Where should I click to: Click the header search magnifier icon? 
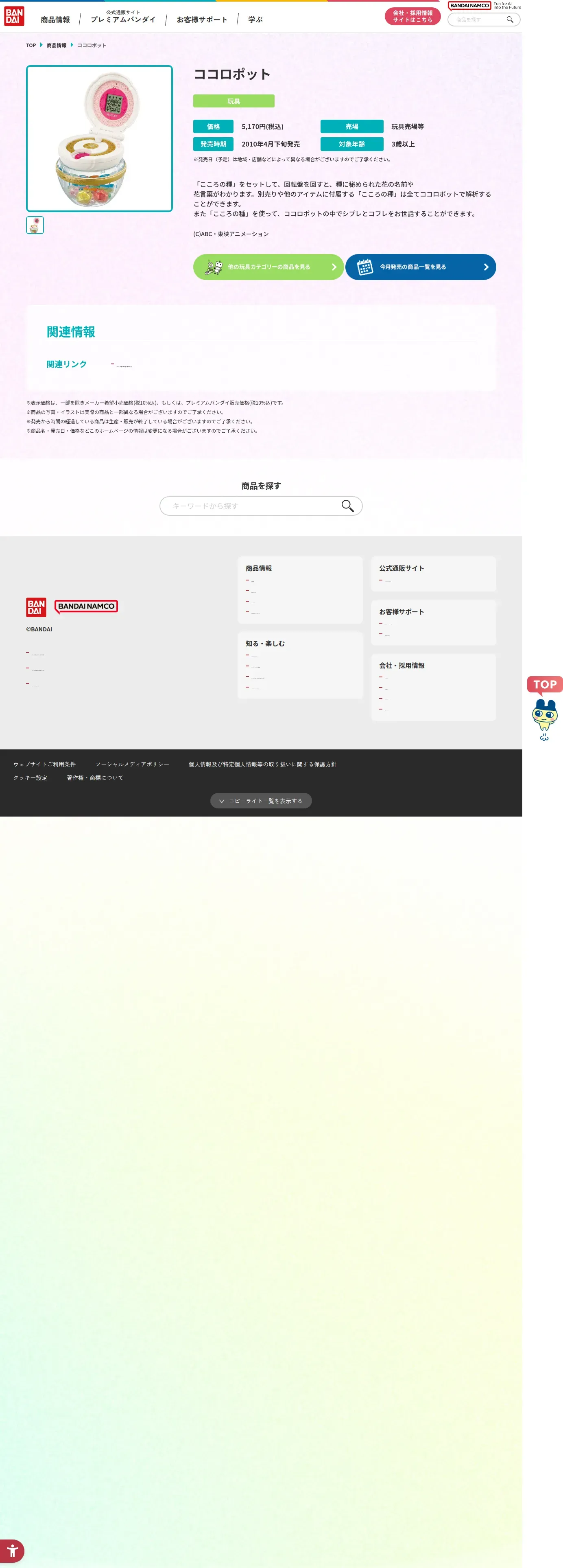pyautogui.click(x=510, y=20)
